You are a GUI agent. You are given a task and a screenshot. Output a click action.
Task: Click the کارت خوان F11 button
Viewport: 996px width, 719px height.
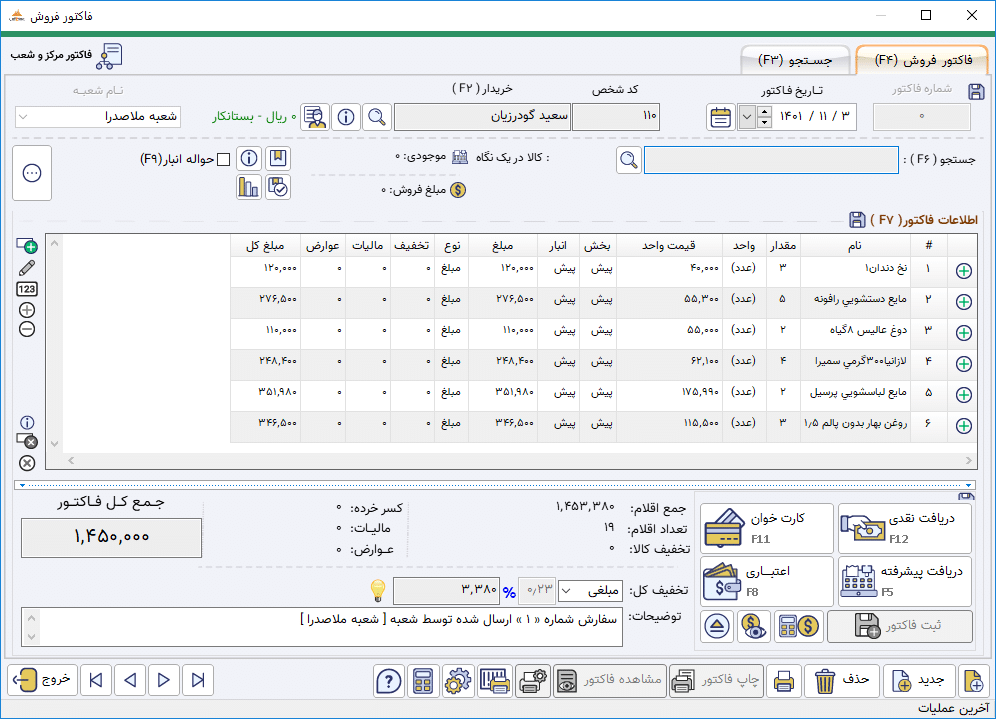click(767, 528)
